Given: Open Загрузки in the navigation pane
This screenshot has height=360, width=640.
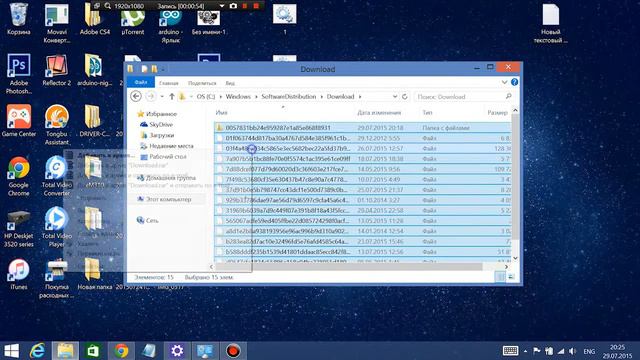Looking at the screenshot, I should click(x=162, y=135).
